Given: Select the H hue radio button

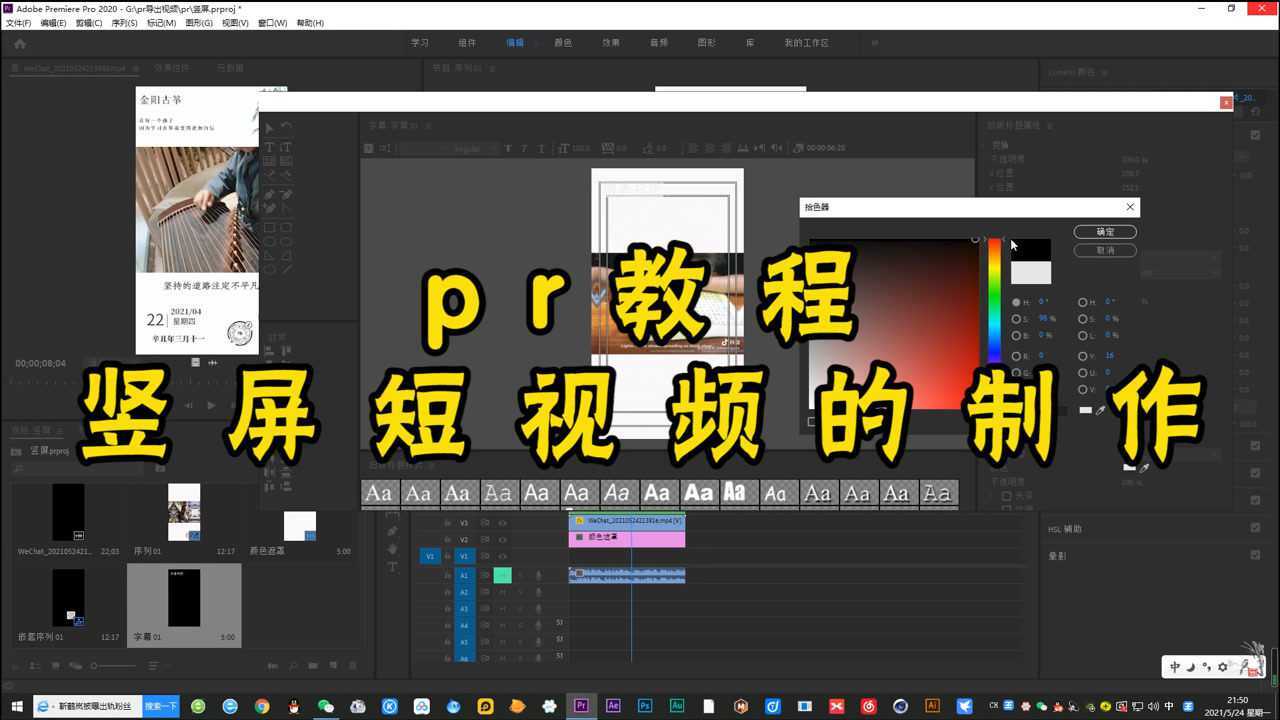Looking at the screenshot, I should [1016, 302].
